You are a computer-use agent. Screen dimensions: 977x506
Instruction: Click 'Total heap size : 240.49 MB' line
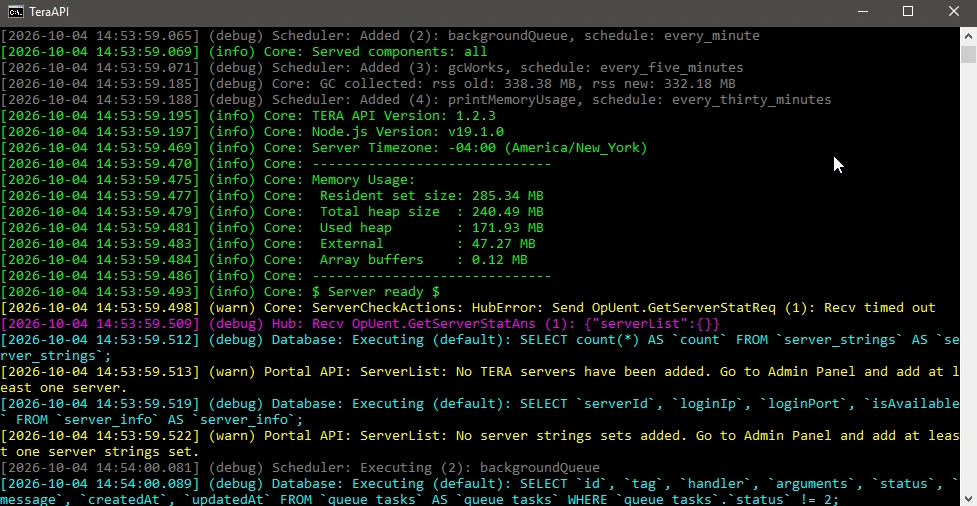pyautogui.click(x=272, y=212)
